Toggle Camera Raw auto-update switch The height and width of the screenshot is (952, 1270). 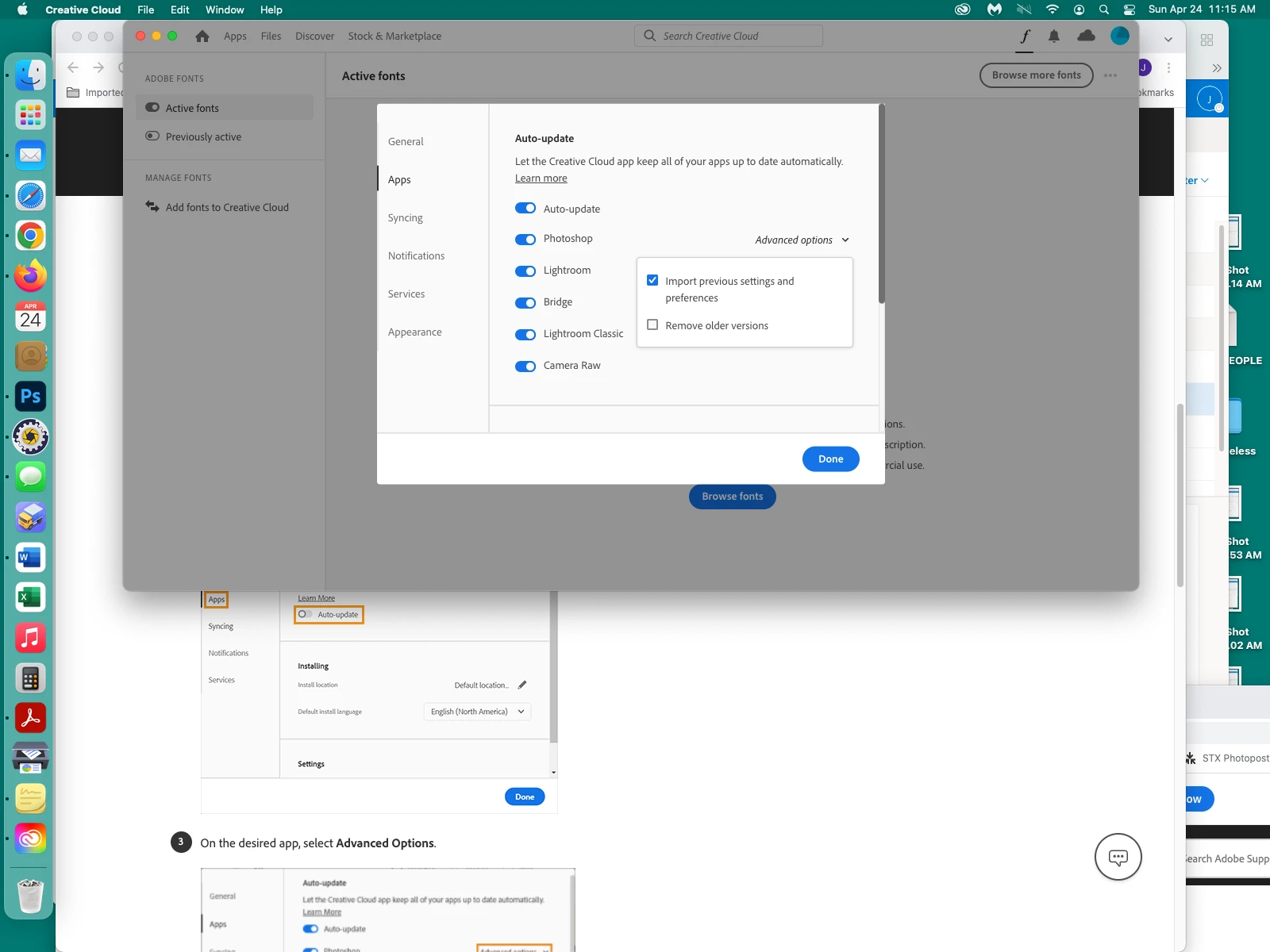pyautogui.click(x=525, y=367)
